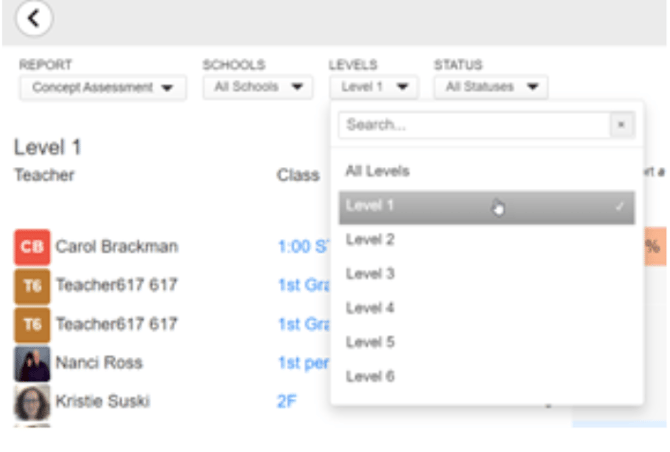Click the back arrow button

pos(34,17)
